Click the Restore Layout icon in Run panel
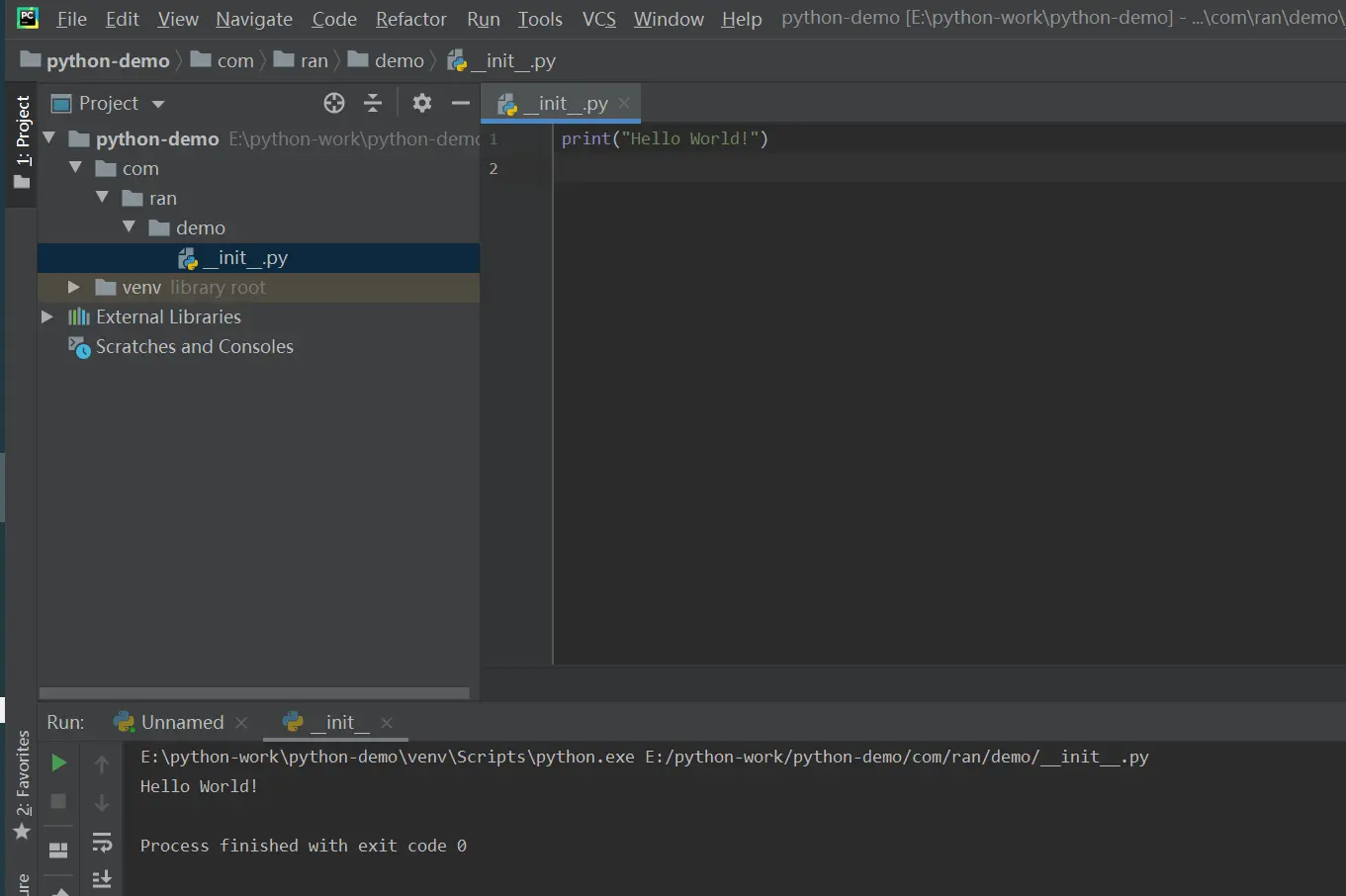Viewport: 1346px width, 896px height. click(x=58, y=850)
